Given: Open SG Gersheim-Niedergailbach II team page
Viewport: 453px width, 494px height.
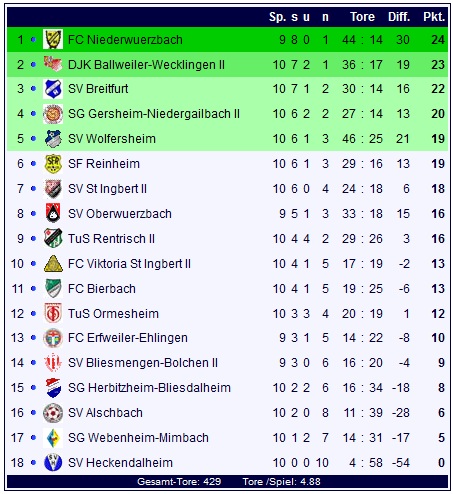Looking at the screenshot, I should (x=154, y=114).
